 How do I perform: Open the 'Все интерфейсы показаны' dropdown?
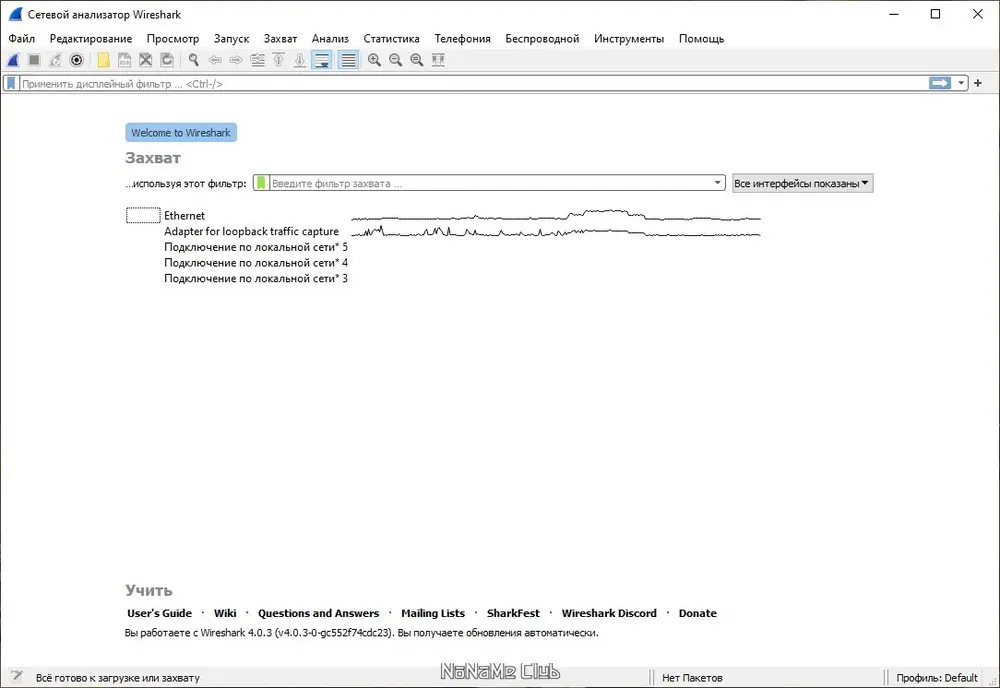[802, 183]
